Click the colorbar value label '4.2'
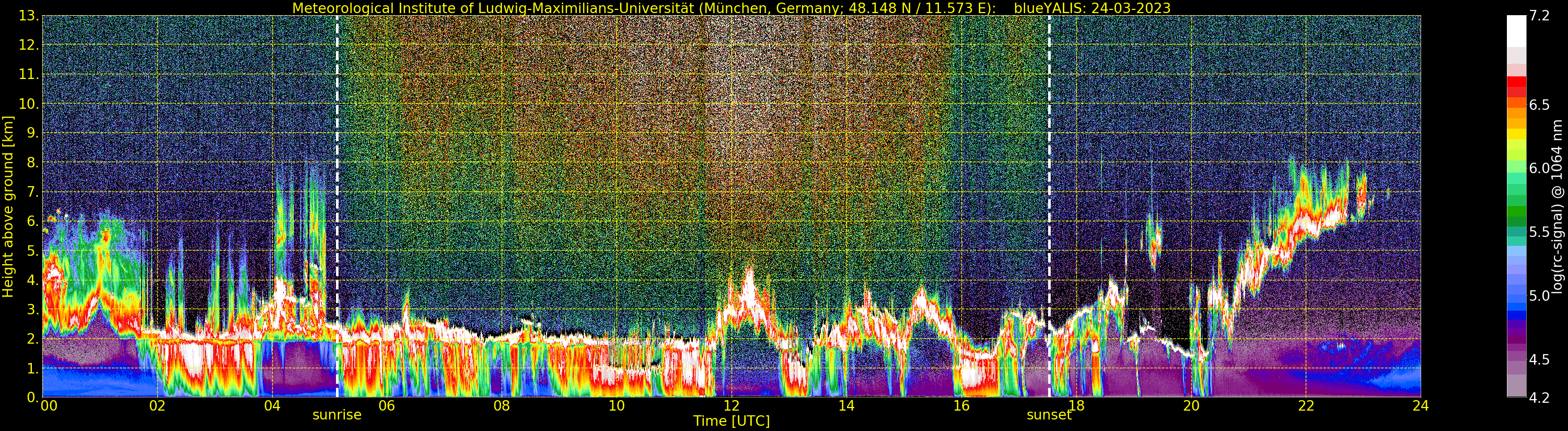The width and height of the screenshot is (1568, 431). click(1539, 398)
